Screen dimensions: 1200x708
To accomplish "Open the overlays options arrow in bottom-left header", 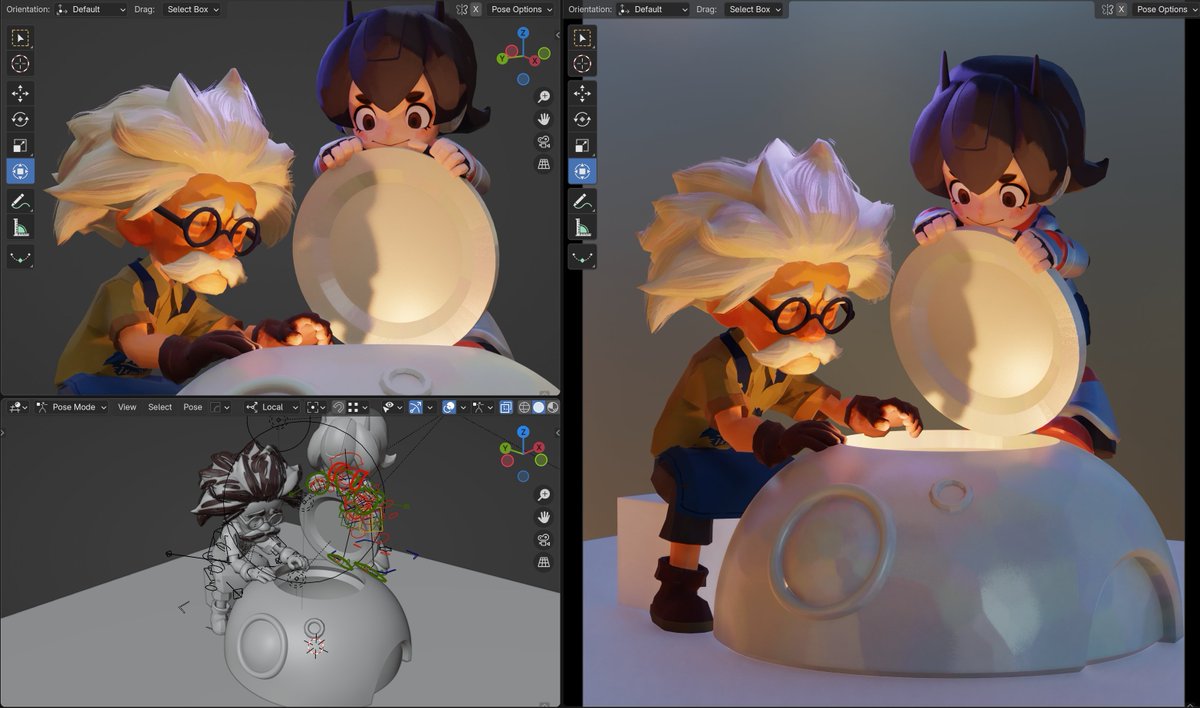I will click(x=463, y=407).
